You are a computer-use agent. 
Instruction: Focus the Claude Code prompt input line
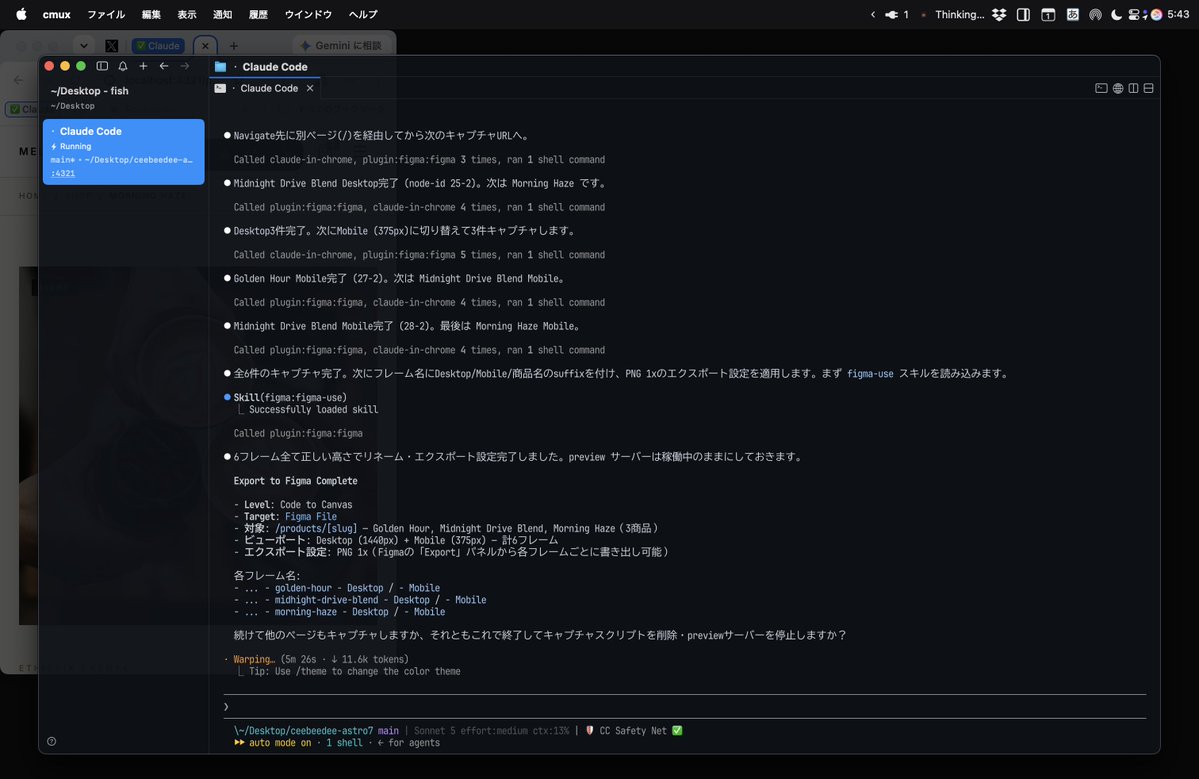(x=685, y=707)
